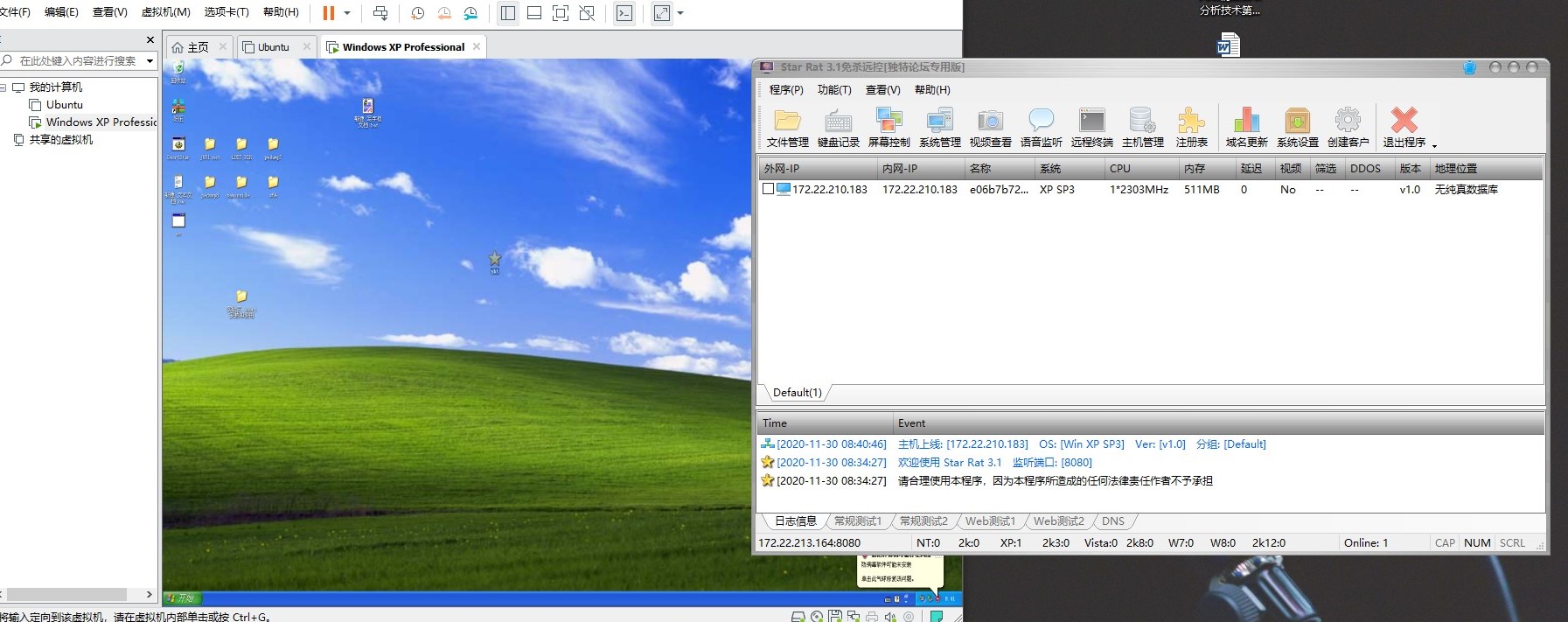This screenshot has height=622, width=1568.
Task: Click the CPU column header
Action: click(1140, 168)
